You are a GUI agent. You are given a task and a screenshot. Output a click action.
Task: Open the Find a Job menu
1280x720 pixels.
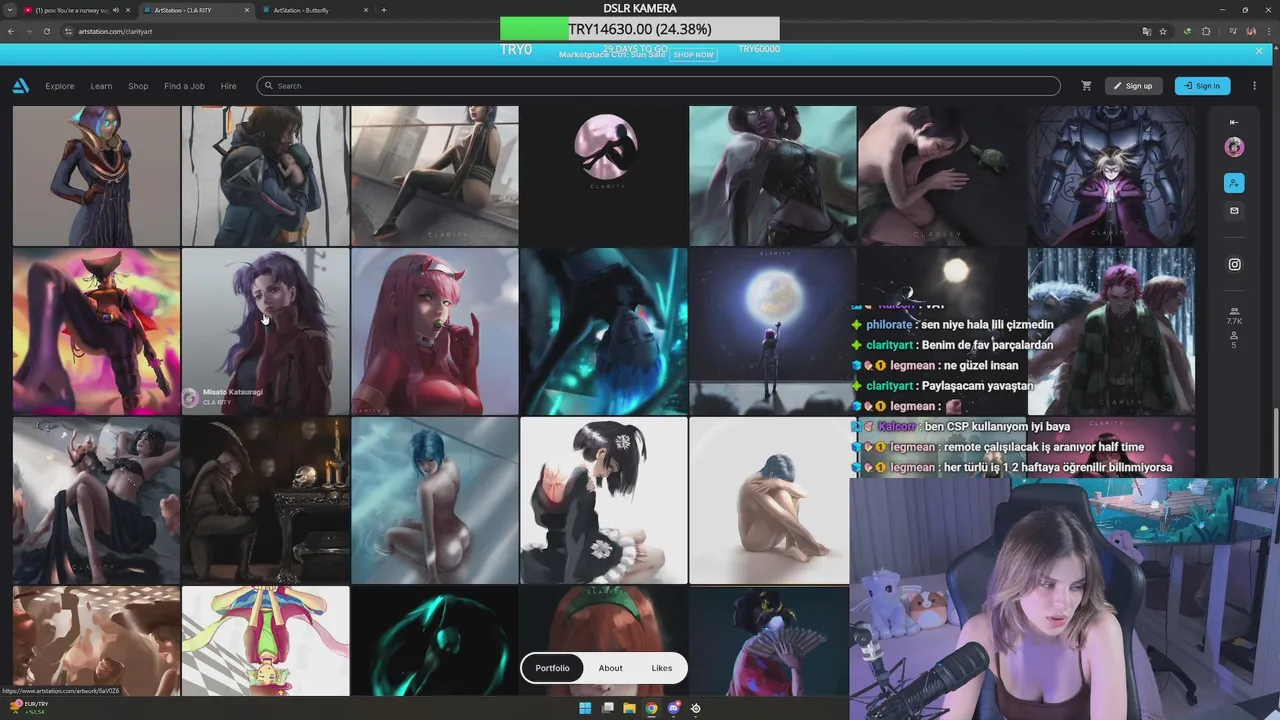tap(184, 86)
